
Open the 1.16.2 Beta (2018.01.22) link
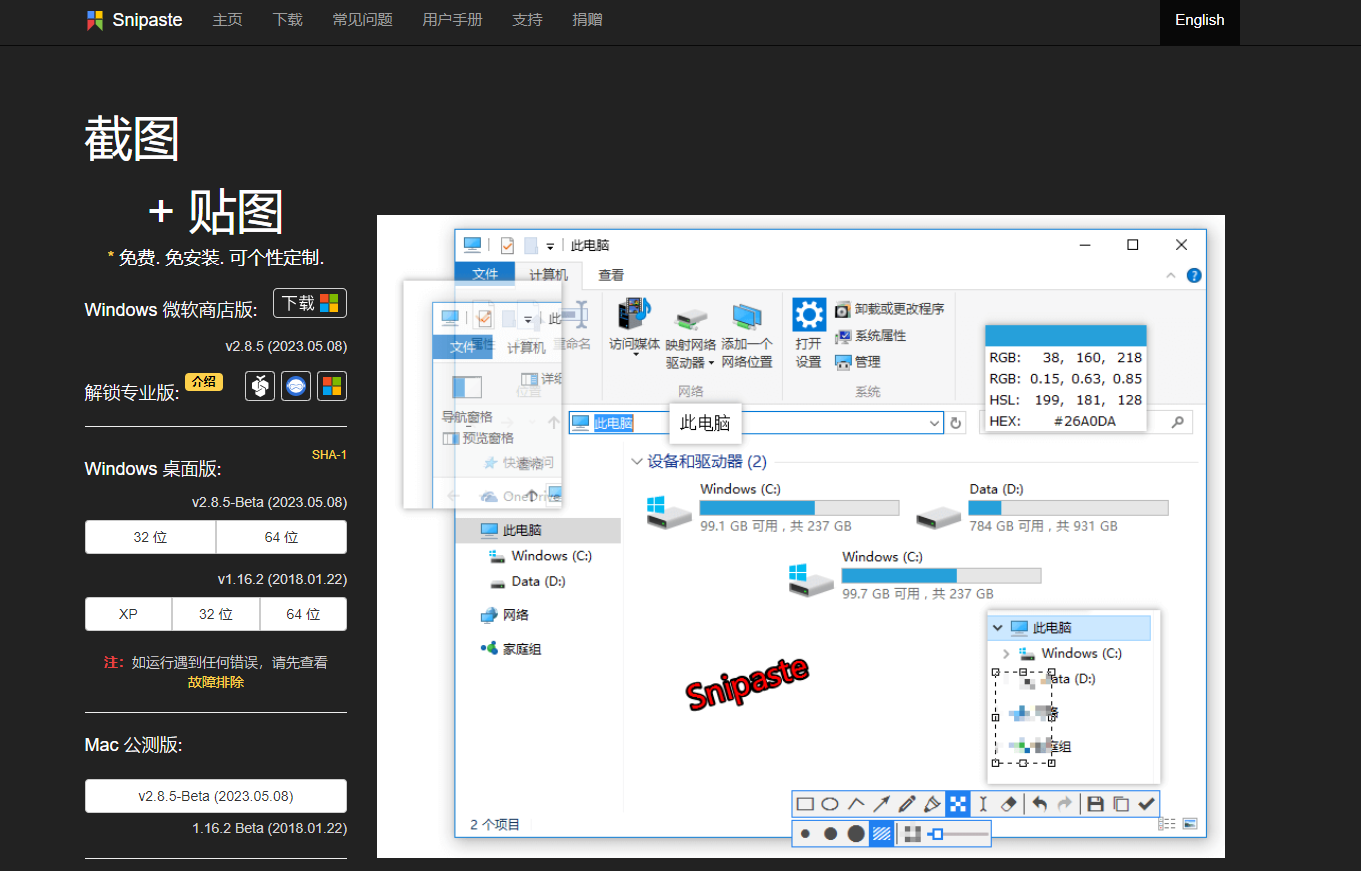270,828
